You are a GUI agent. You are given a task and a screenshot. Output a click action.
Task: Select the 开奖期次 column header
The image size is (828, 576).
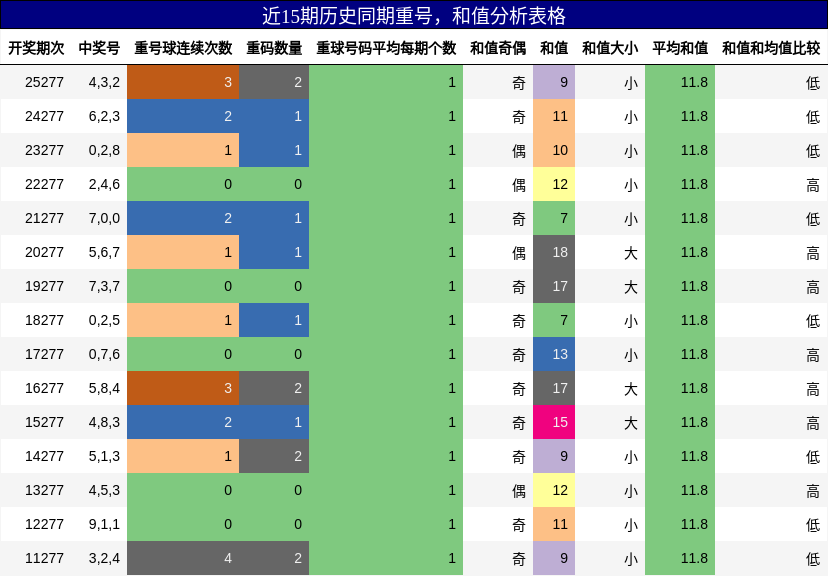click(36, 48)
